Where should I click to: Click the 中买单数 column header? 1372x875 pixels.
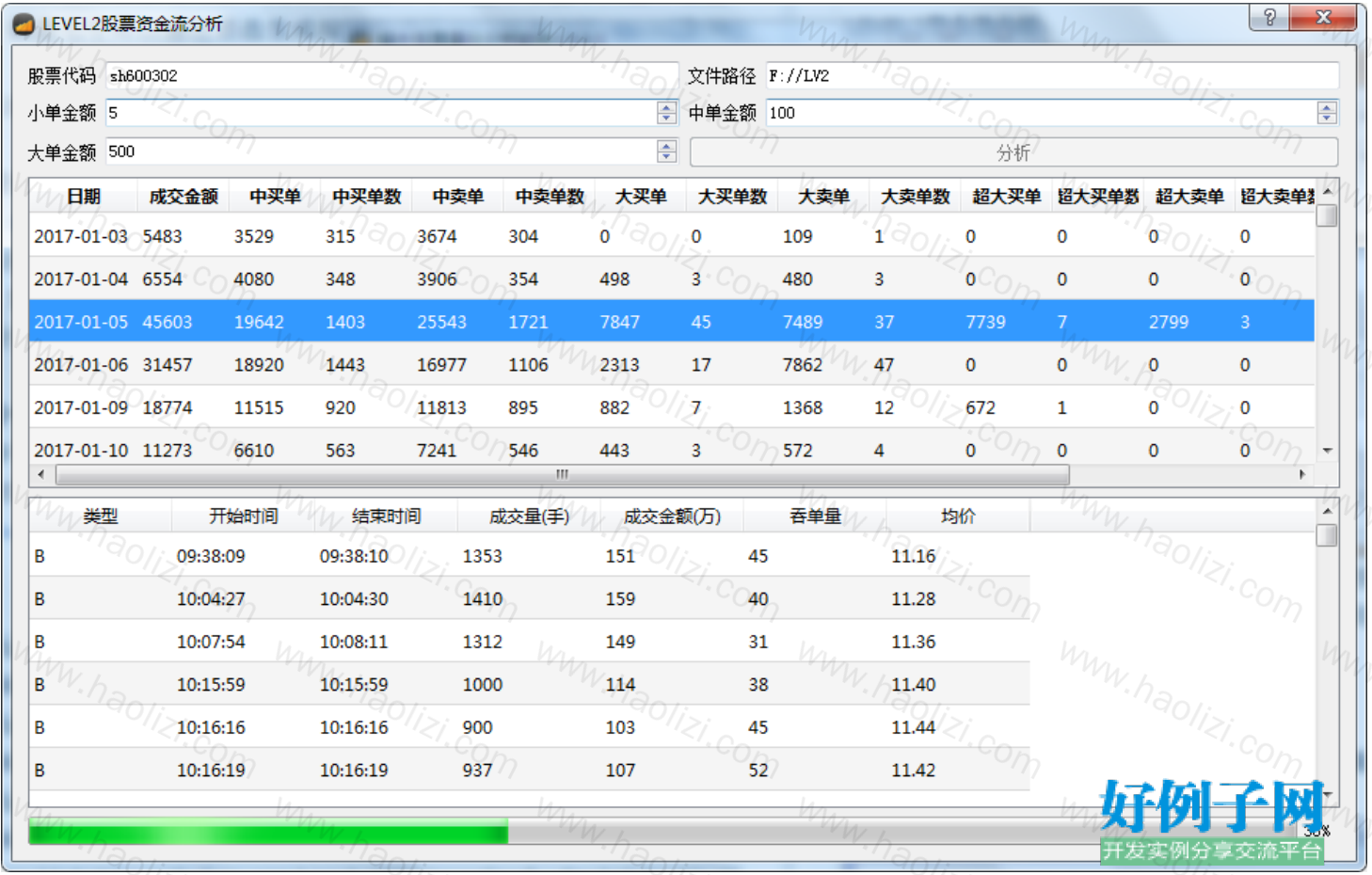pyautogui.click(x=367, y=197)
